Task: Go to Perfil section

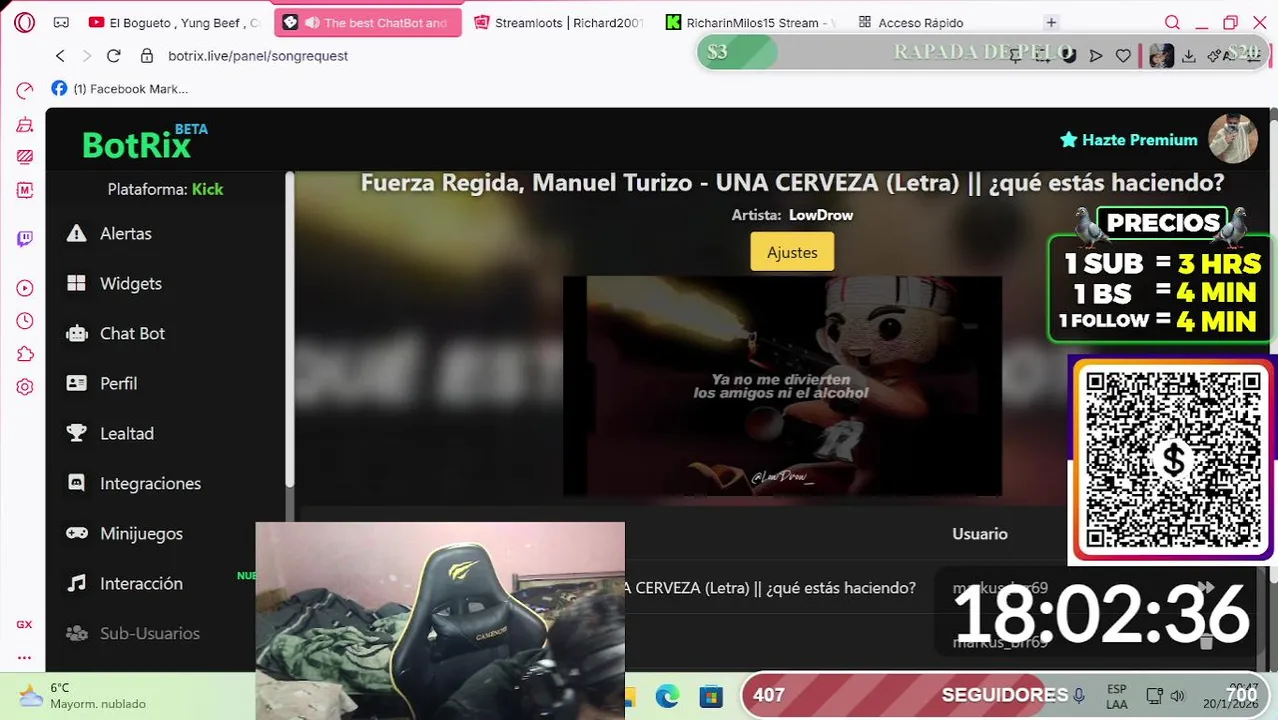Action: (x=118, y=384)
